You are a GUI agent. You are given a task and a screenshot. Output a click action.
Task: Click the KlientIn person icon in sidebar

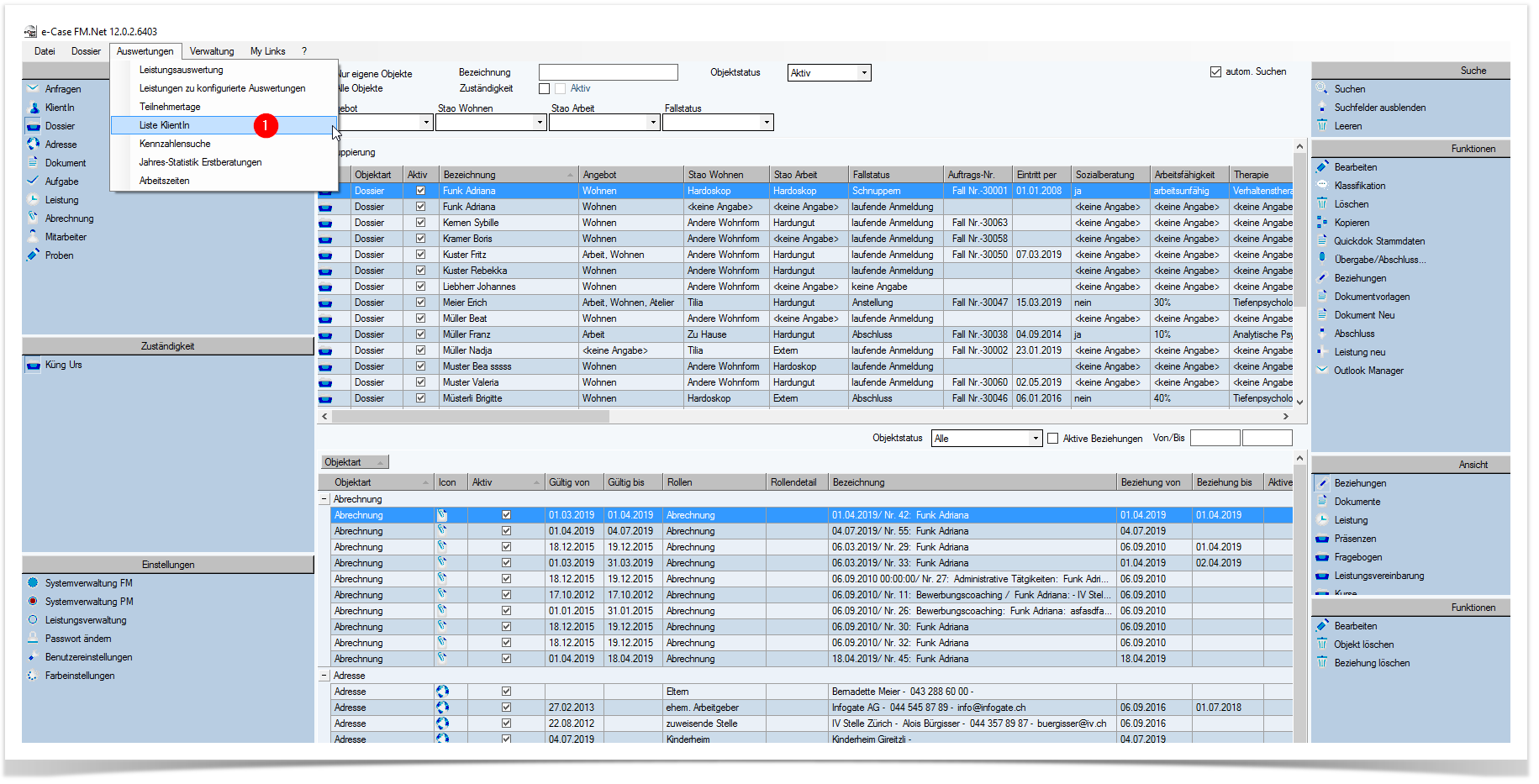pyautogui.click(x=34, y=107)
